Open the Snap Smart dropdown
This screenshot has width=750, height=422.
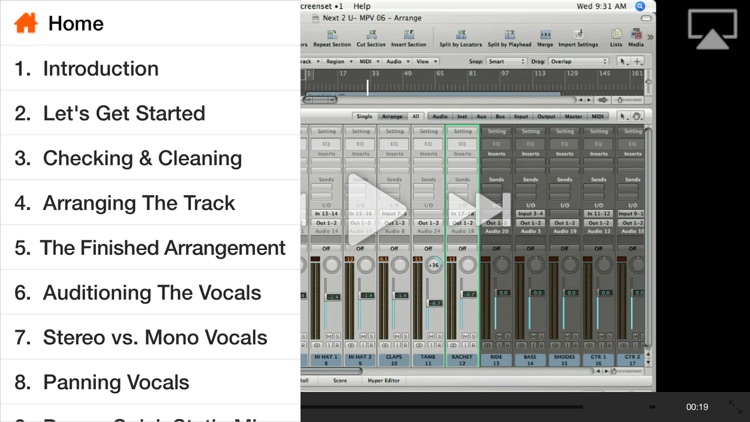click(506, 61)
